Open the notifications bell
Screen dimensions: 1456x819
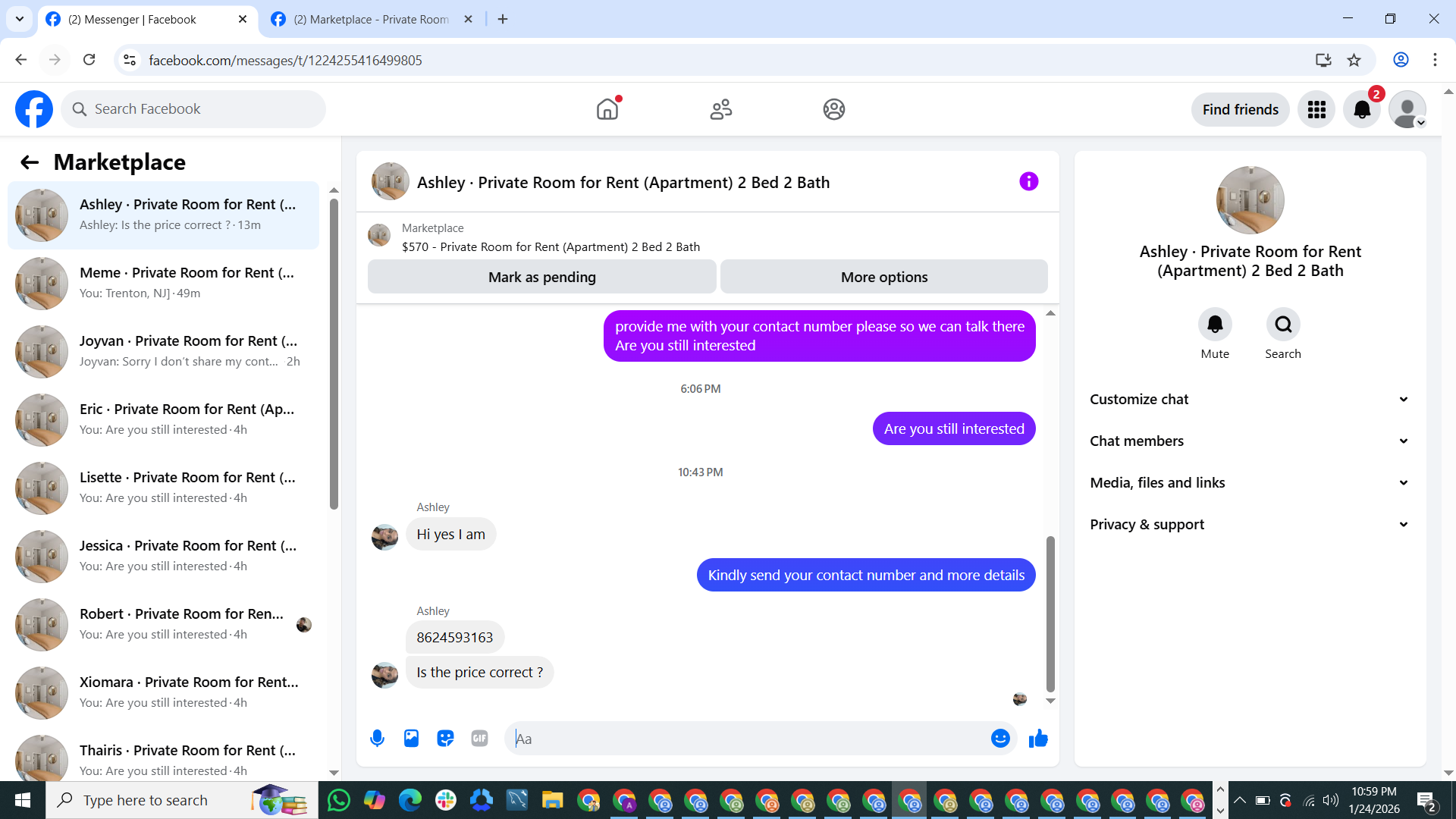[1362, 109]
